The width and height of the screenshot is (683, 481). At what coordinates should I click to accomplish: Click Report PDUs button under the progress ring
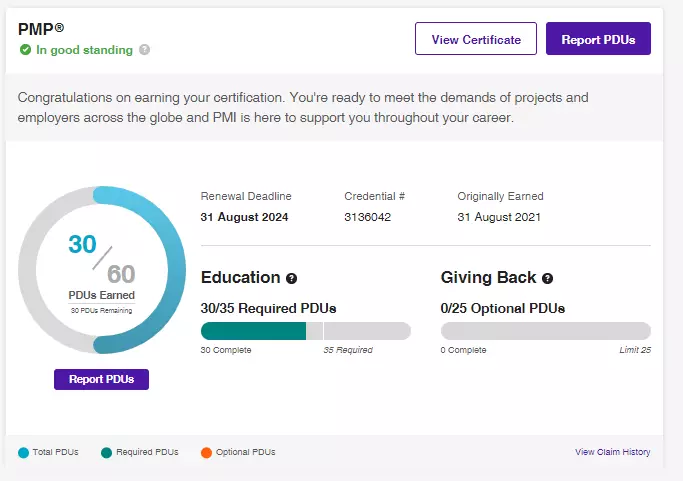[x=101, y=379]
